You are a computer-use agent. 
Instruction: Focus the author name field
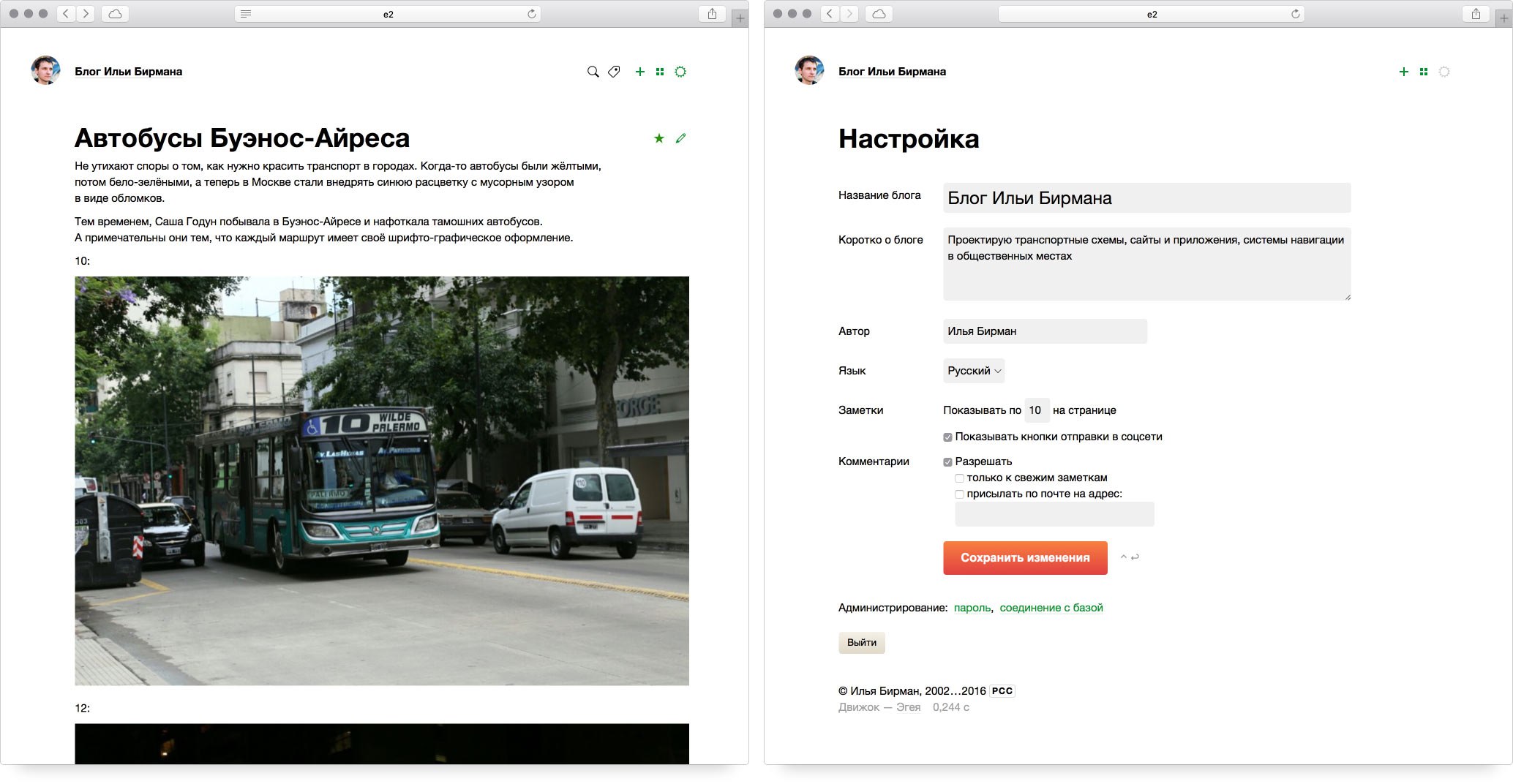tap(1045, 331)
